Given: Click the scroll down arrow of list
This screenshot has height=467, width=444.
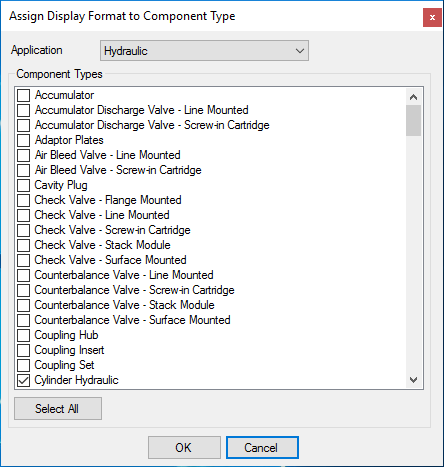Looking at the screenshot, I should (x=413, y=380).
